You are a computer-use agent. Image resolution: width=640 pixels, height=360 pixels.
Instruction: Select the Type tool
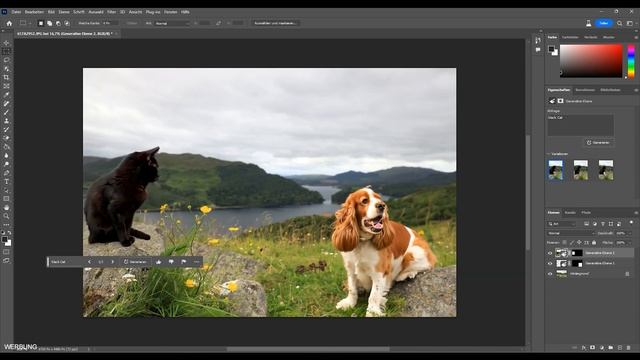click(6, 182)
